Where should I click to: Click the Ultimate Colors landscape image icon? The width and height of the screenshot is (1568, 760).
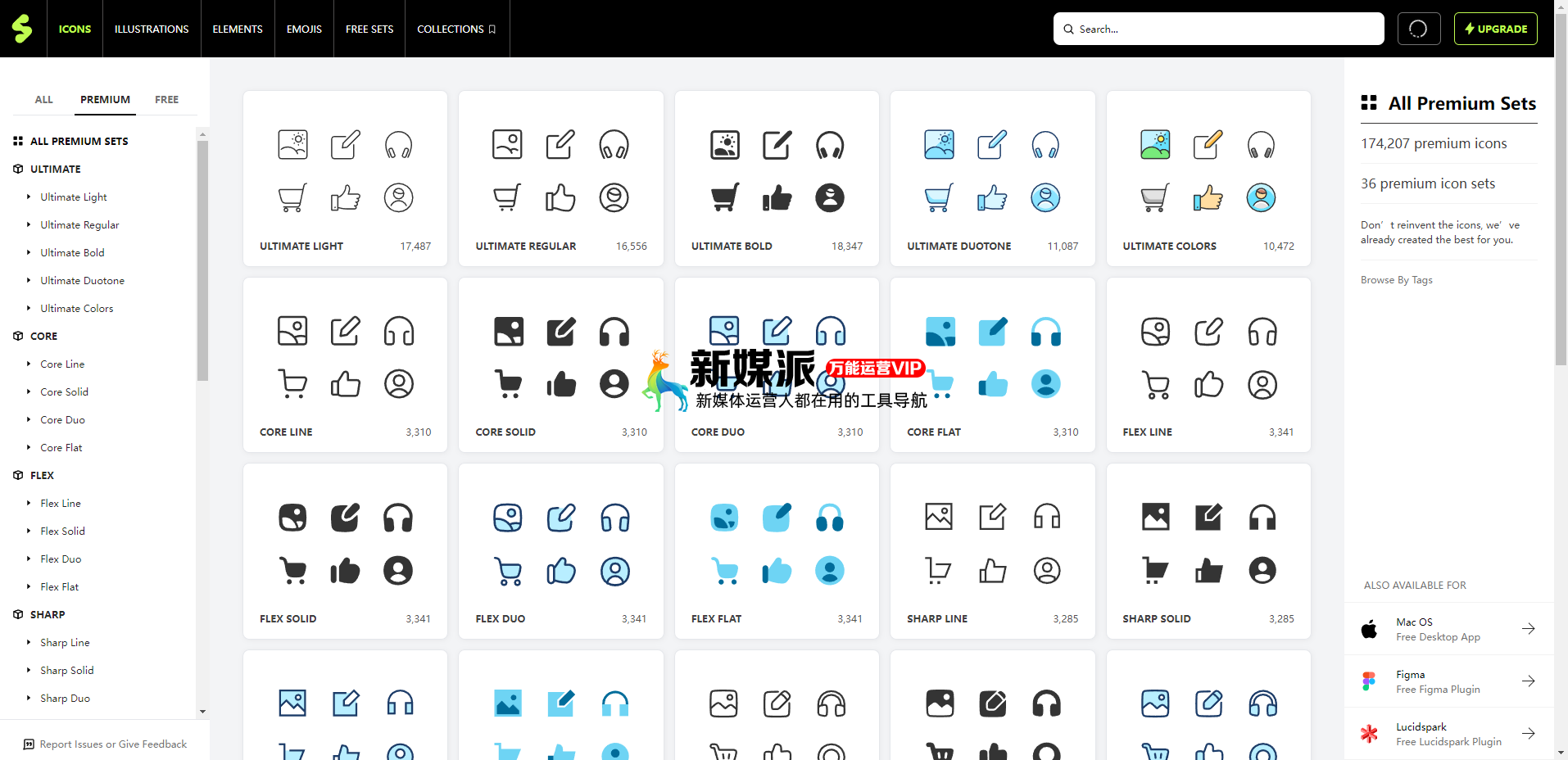click(1155, 145)
